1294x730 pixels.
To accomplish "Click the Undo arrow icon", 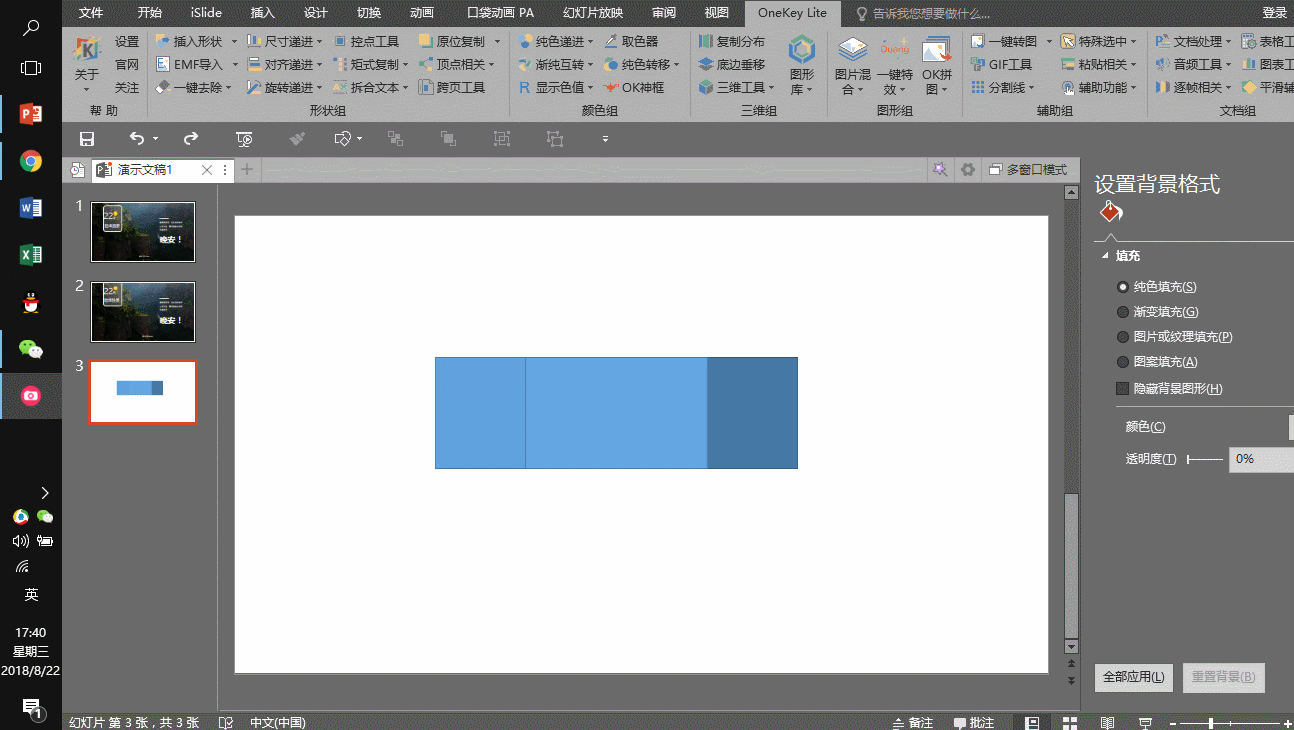I will (x=137, y=139).
